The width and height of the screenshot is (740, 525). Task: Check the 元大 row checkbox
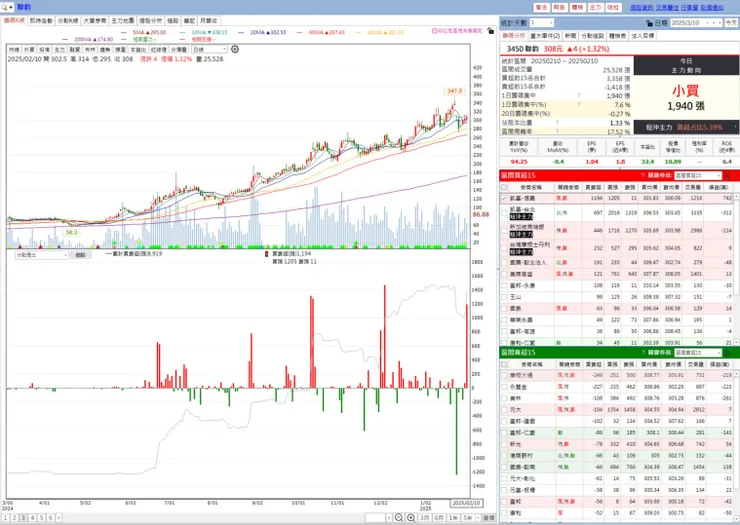tap(504, 410)
